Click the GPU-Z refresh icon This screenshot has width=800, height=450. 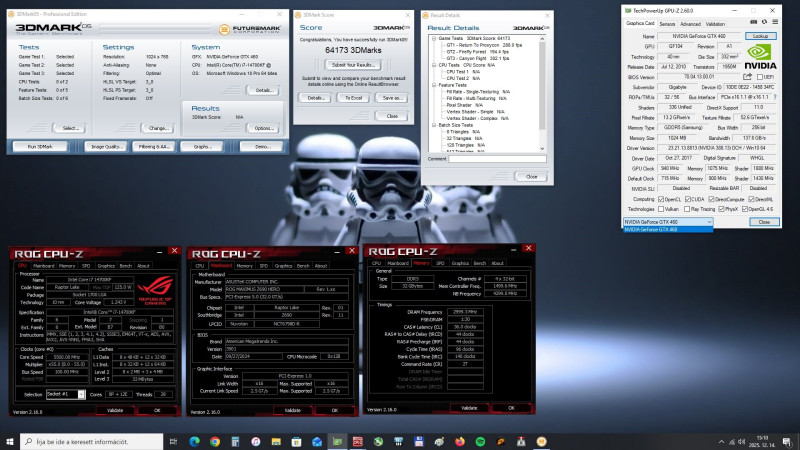(764, 22)
